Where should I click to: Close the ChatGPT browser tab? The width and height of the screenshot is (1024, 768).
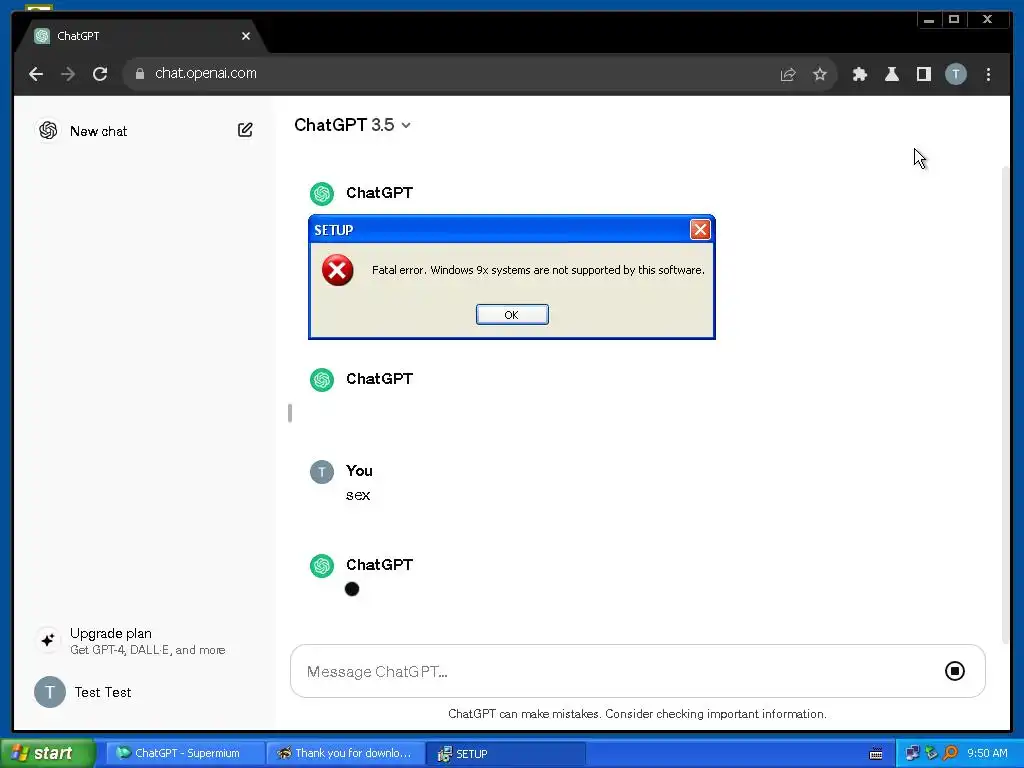246,36
